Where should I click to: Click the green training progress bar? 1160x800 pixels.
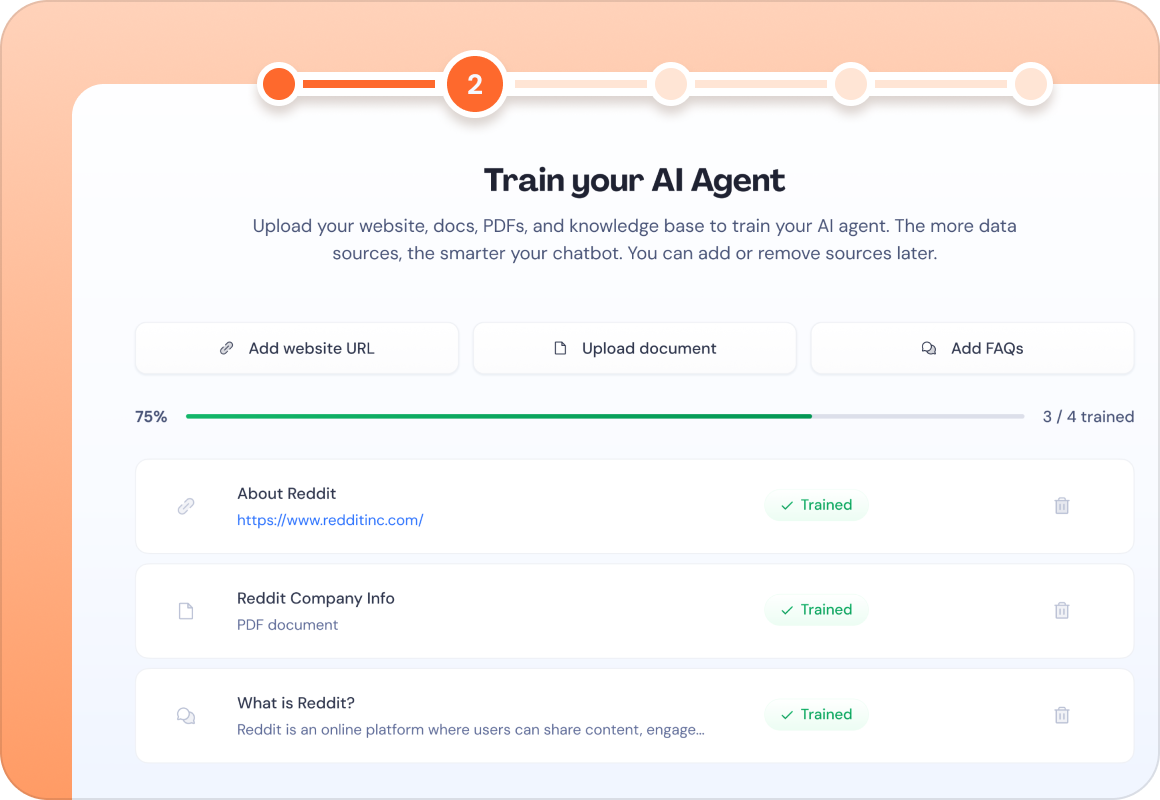499,417
